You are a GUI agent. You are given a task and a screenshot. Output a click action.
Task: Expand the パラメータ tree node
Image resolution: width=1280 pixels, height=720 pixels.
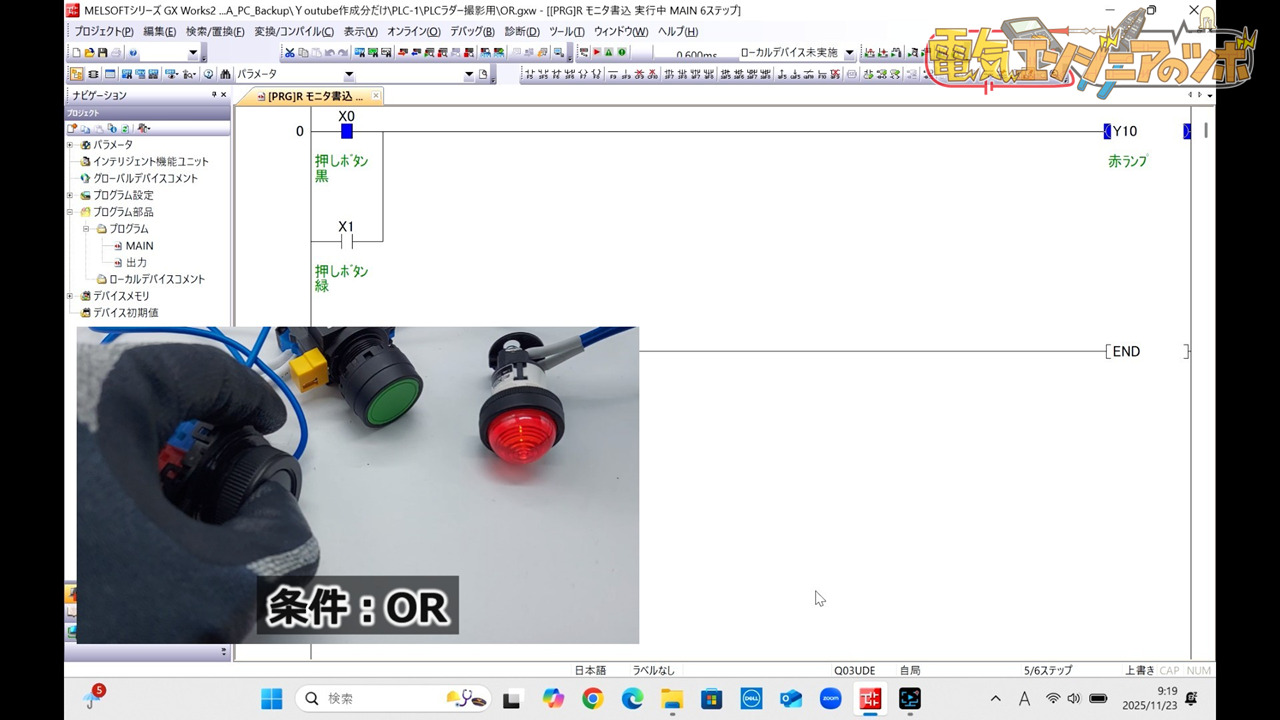pyautogui.click(x=70, y=145)
